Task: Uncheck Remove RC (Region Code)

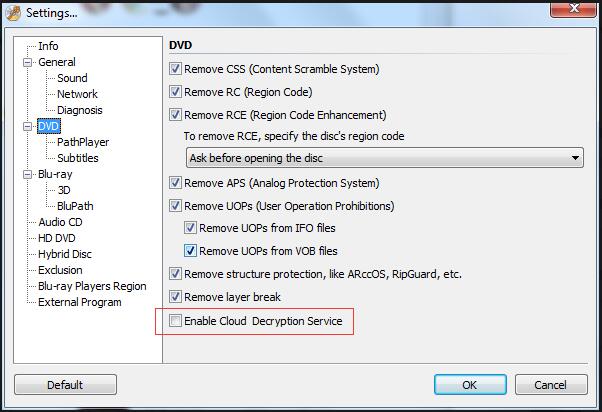Action: 176,92
